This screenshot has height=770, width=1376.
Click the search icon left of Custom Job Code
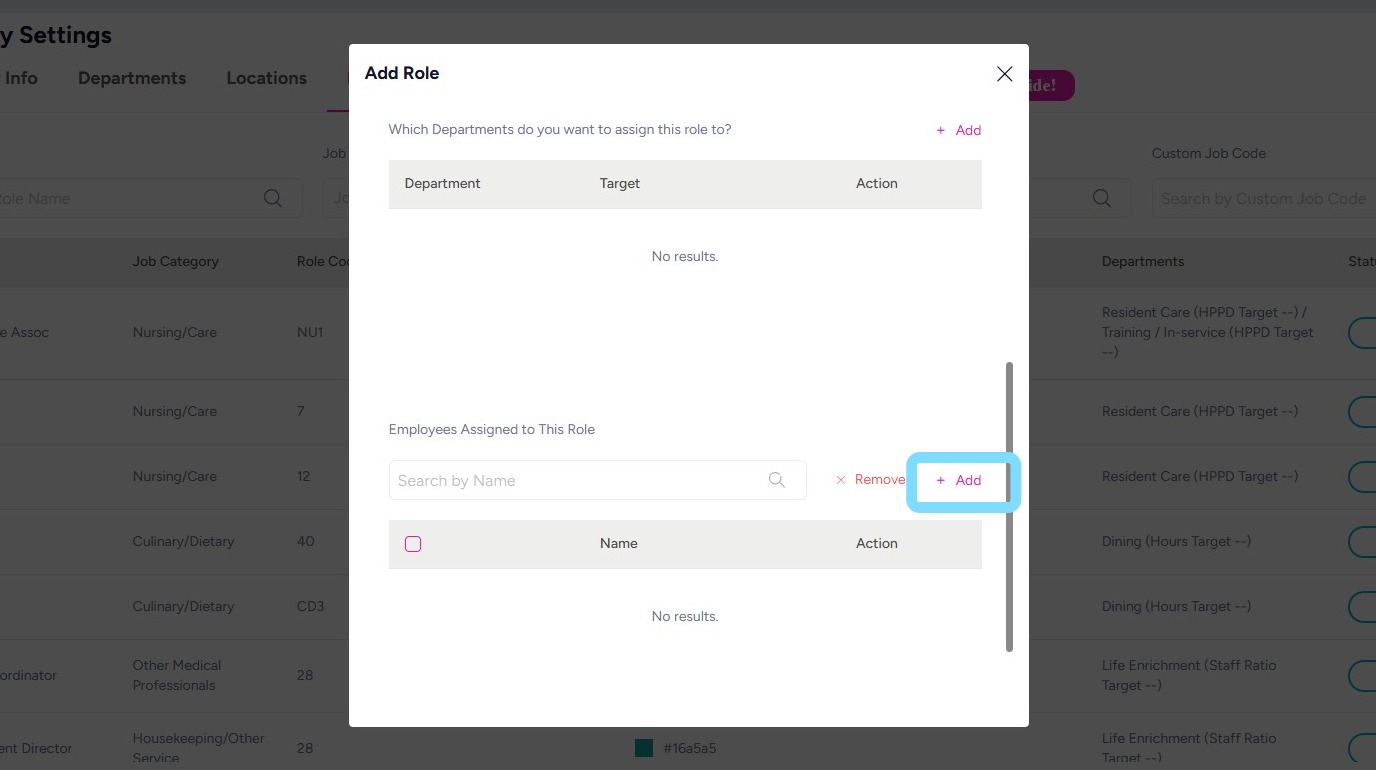[1102, 198]
